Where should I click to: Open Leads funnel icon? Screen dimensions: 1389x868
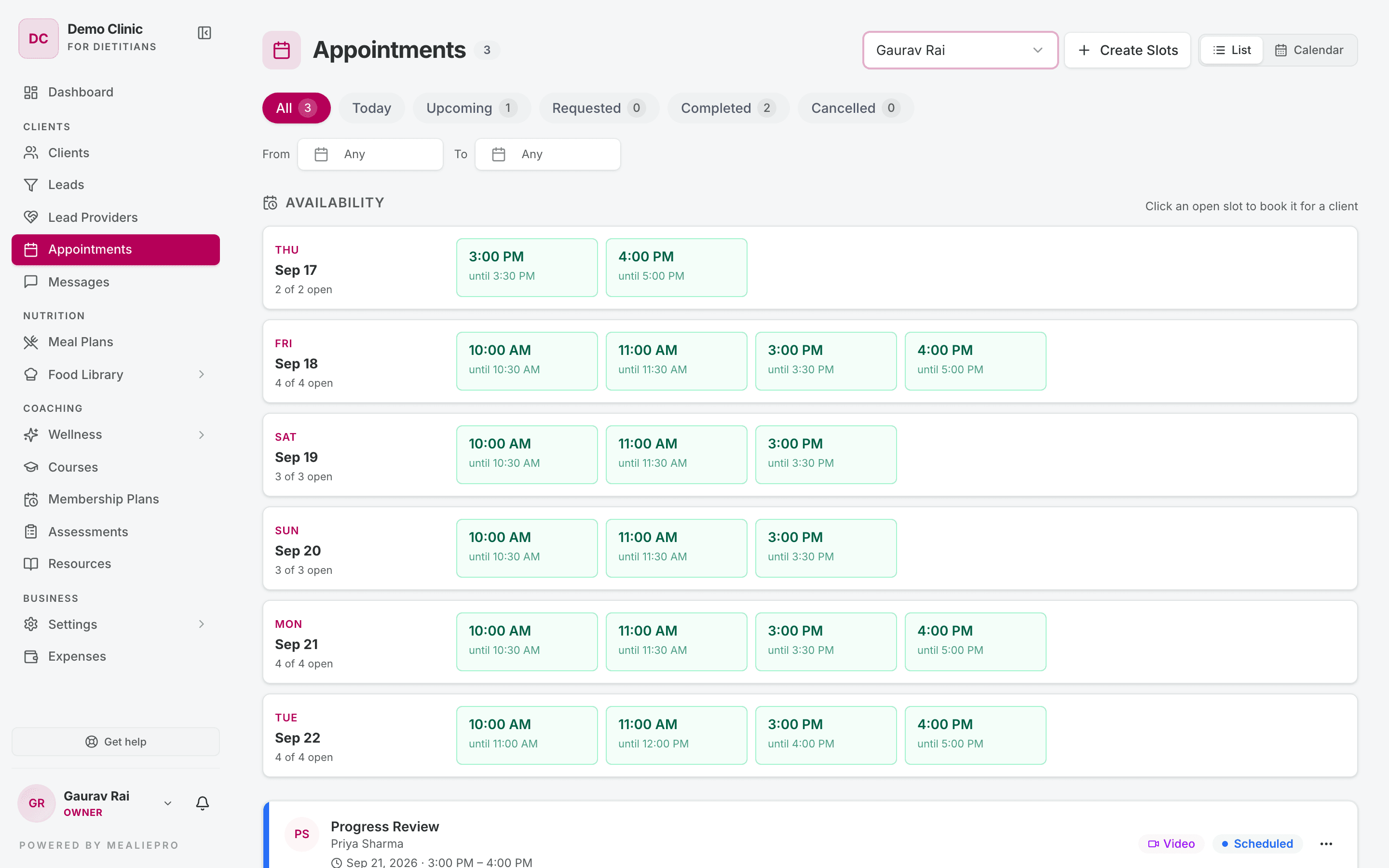point(31,185)
